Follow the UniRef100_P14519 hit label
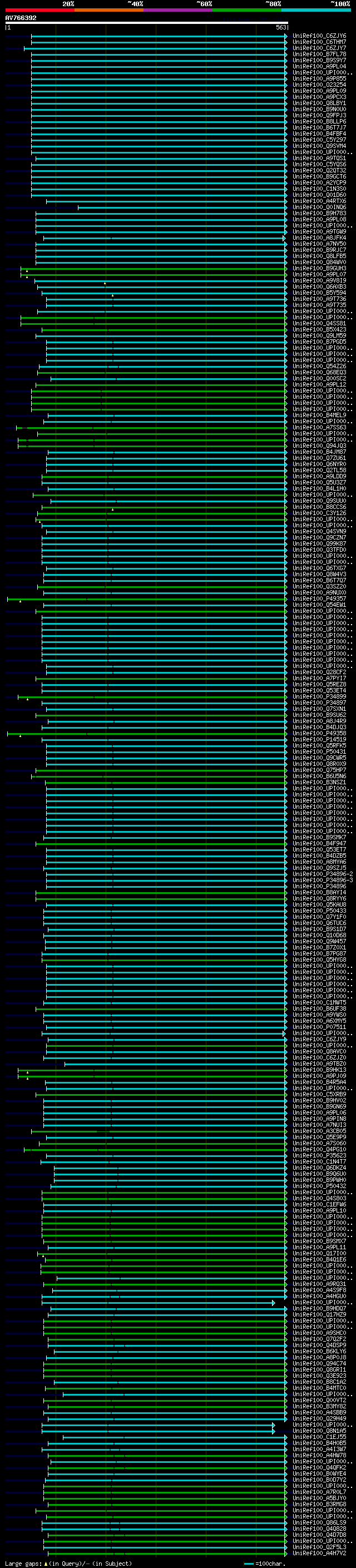Screen dimensions: 356x1568 [x=319, y=740]
